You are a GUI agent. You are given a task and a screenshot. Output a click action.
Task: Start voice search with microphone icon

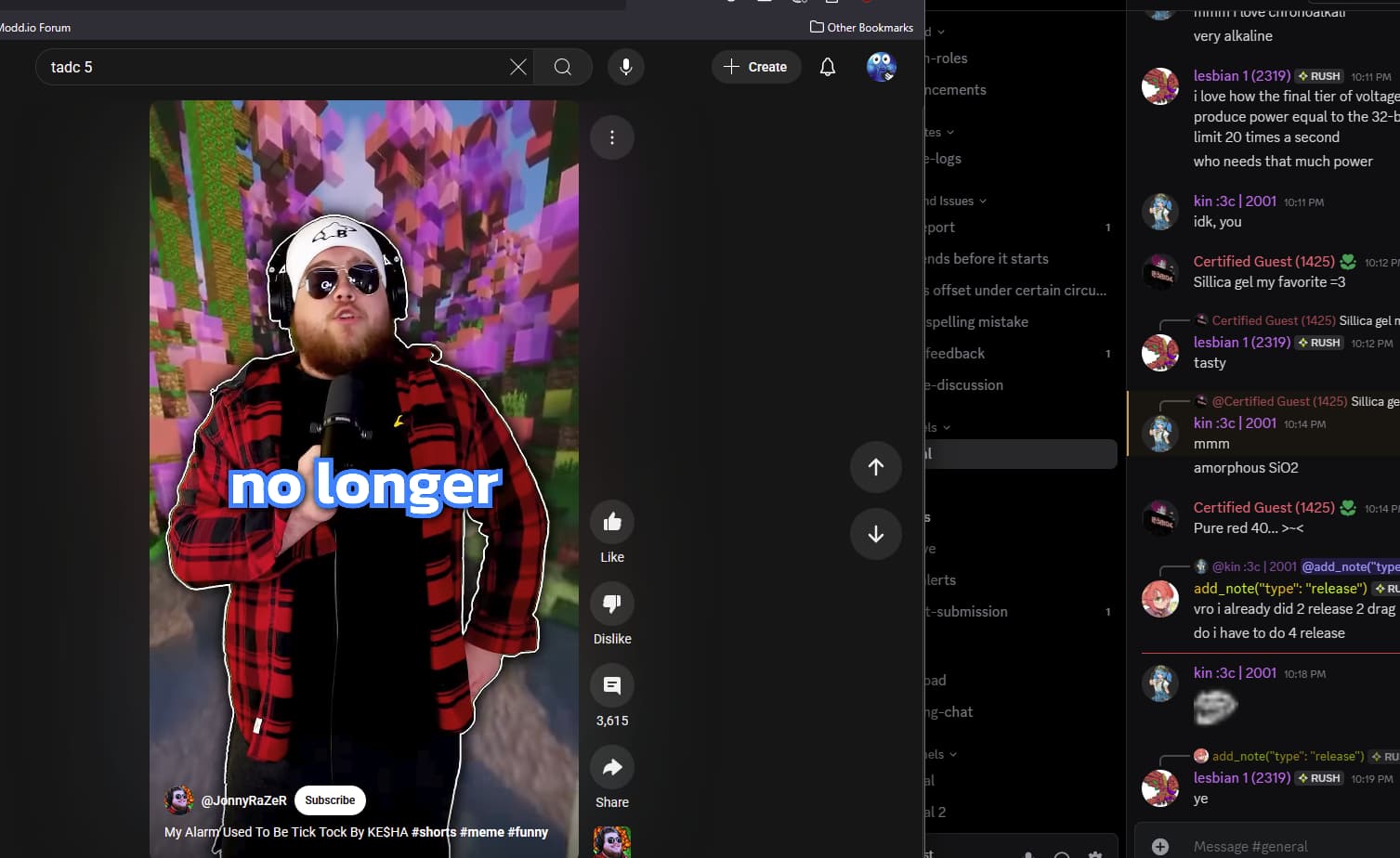click(x=626, y=67)
